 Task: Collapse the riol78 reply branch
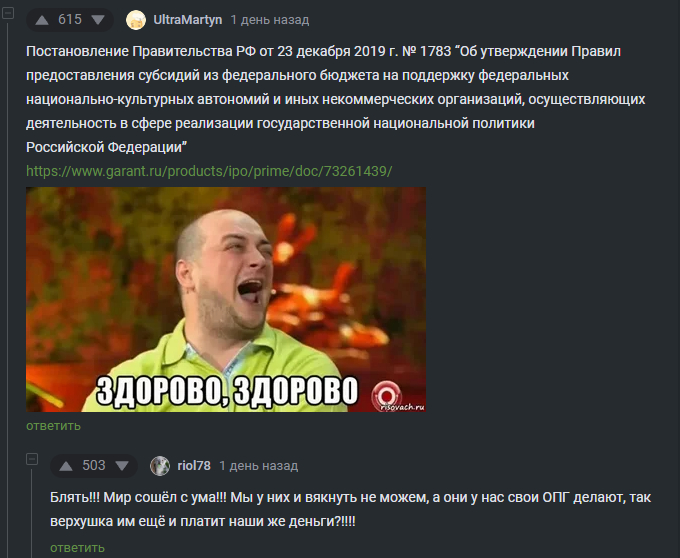click(32, 459)
